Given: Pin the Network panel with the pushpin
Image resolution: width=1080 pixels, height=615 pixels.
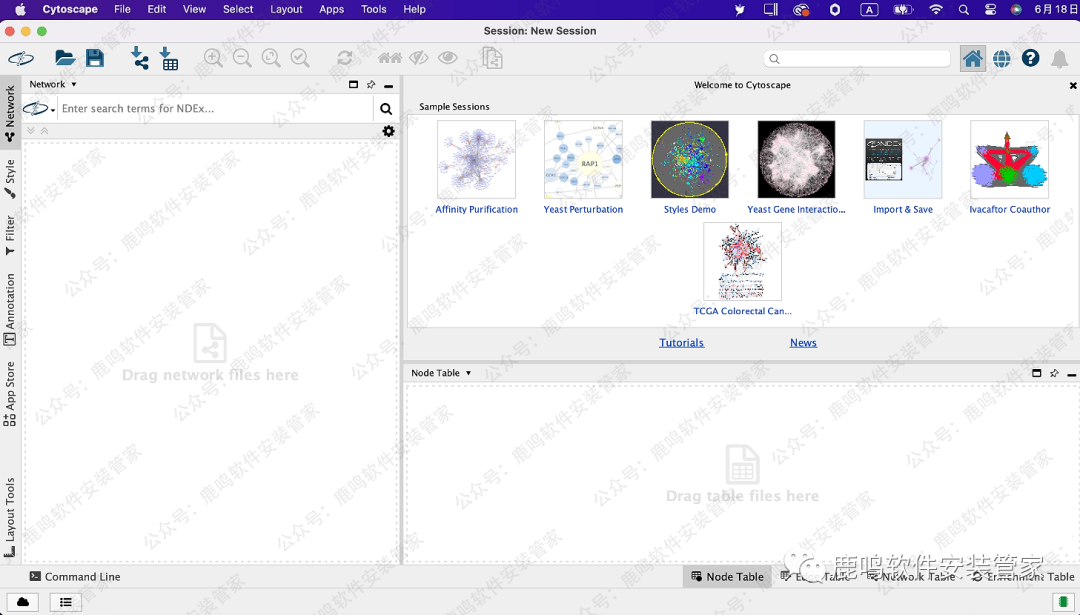Looking at the screenshot, I should tap(371, 85).
